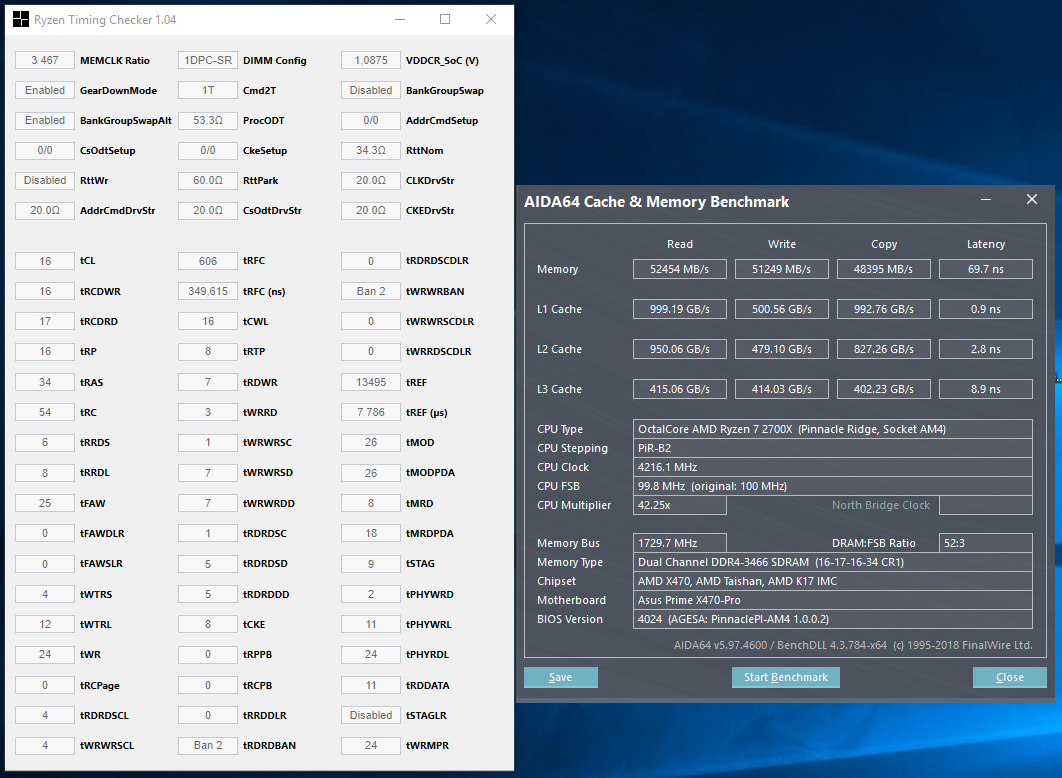Screen dimensions: 1062x778
Task: Click the tRAS 34 value field
Action: click(x=45, y=382)
